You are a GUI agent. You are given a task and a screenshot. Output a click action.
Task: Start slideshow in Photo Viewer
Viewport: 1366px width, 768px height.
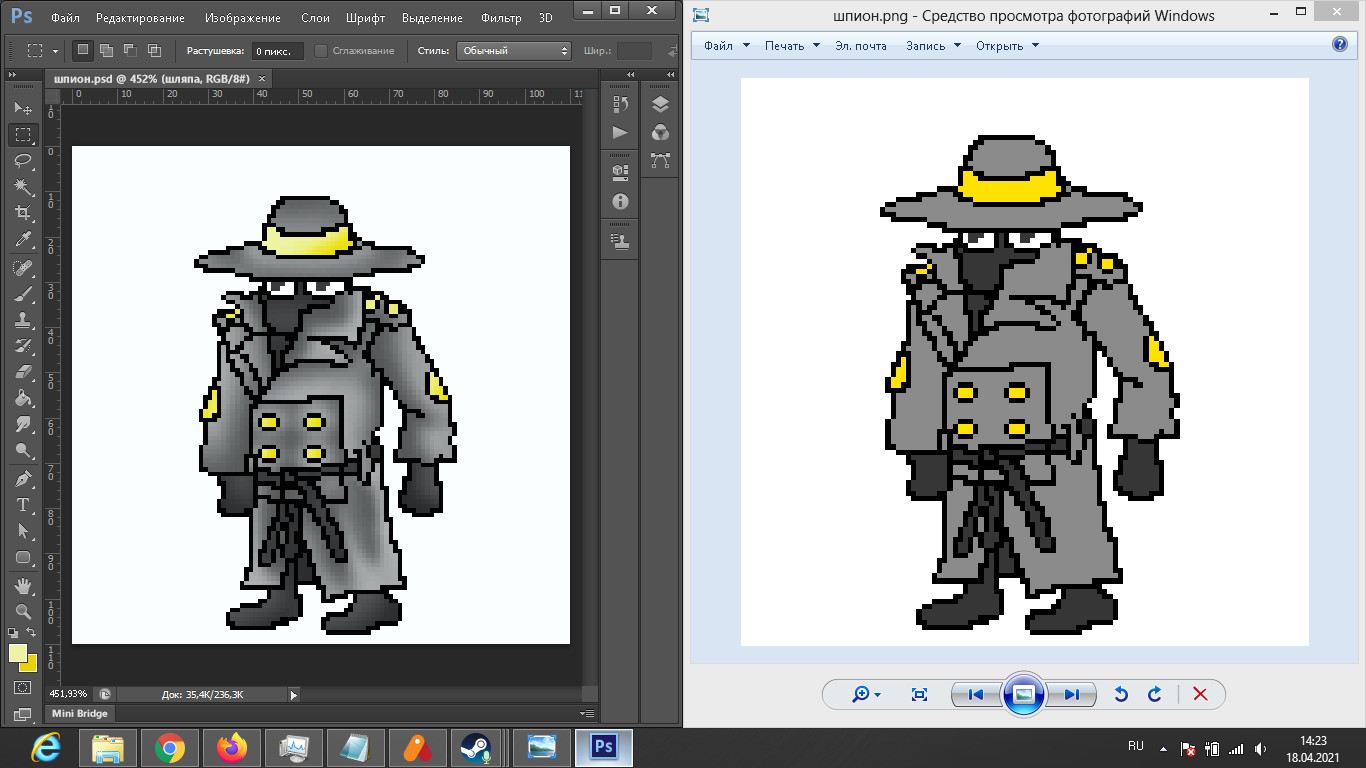pyautogui.click(x=1023, y=694)
